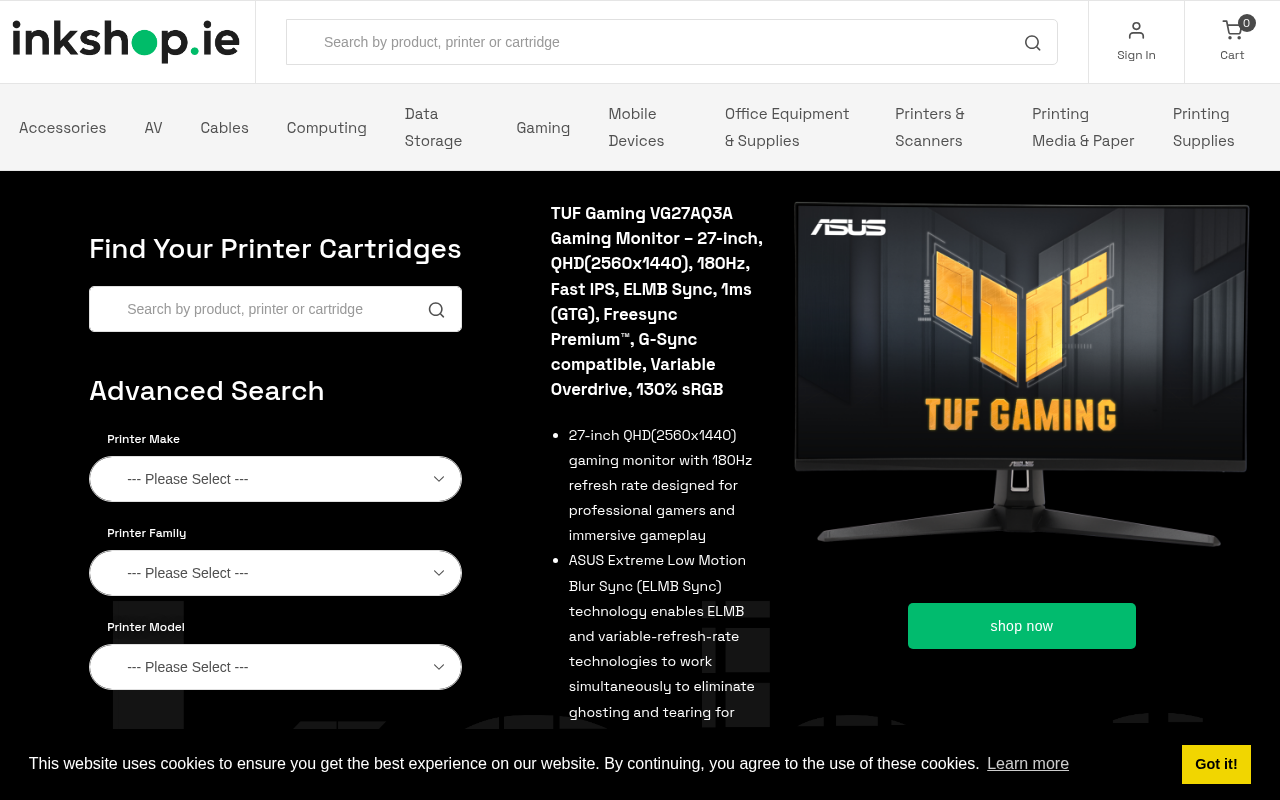1280x800 pixels.
Task: Click the Advanced Search heading
Action: tap(207, 390)
